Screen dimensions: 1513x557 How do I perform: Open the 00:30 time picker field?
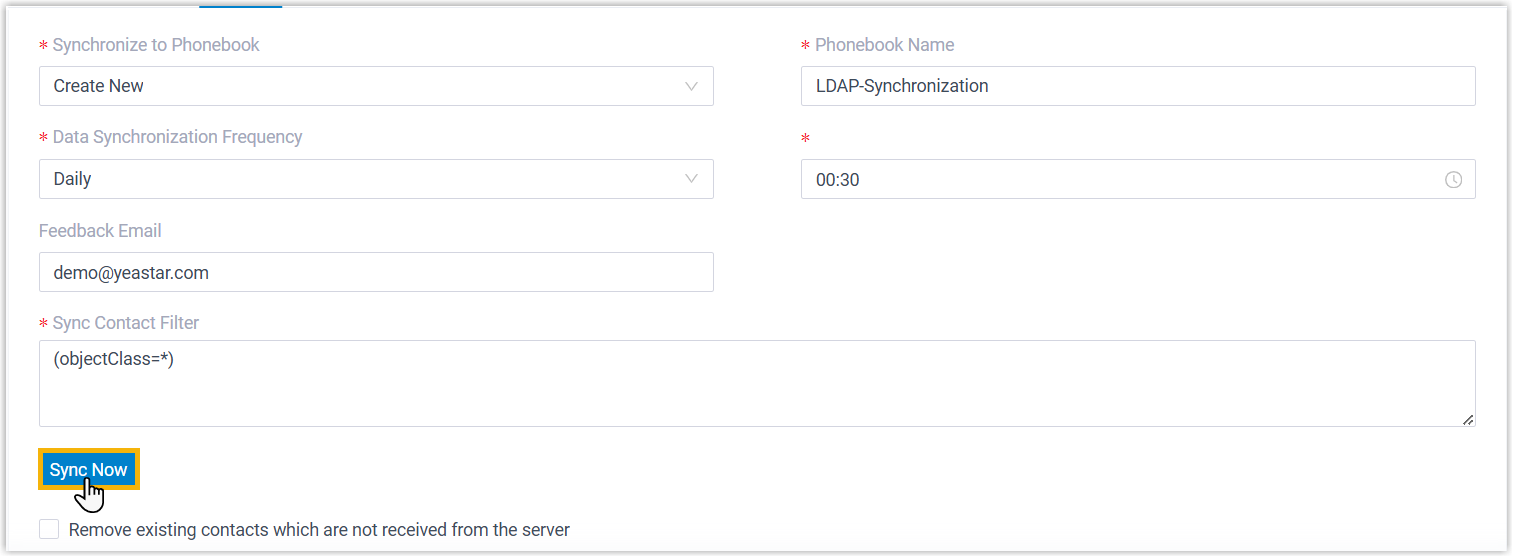(x=1120, y=180)
